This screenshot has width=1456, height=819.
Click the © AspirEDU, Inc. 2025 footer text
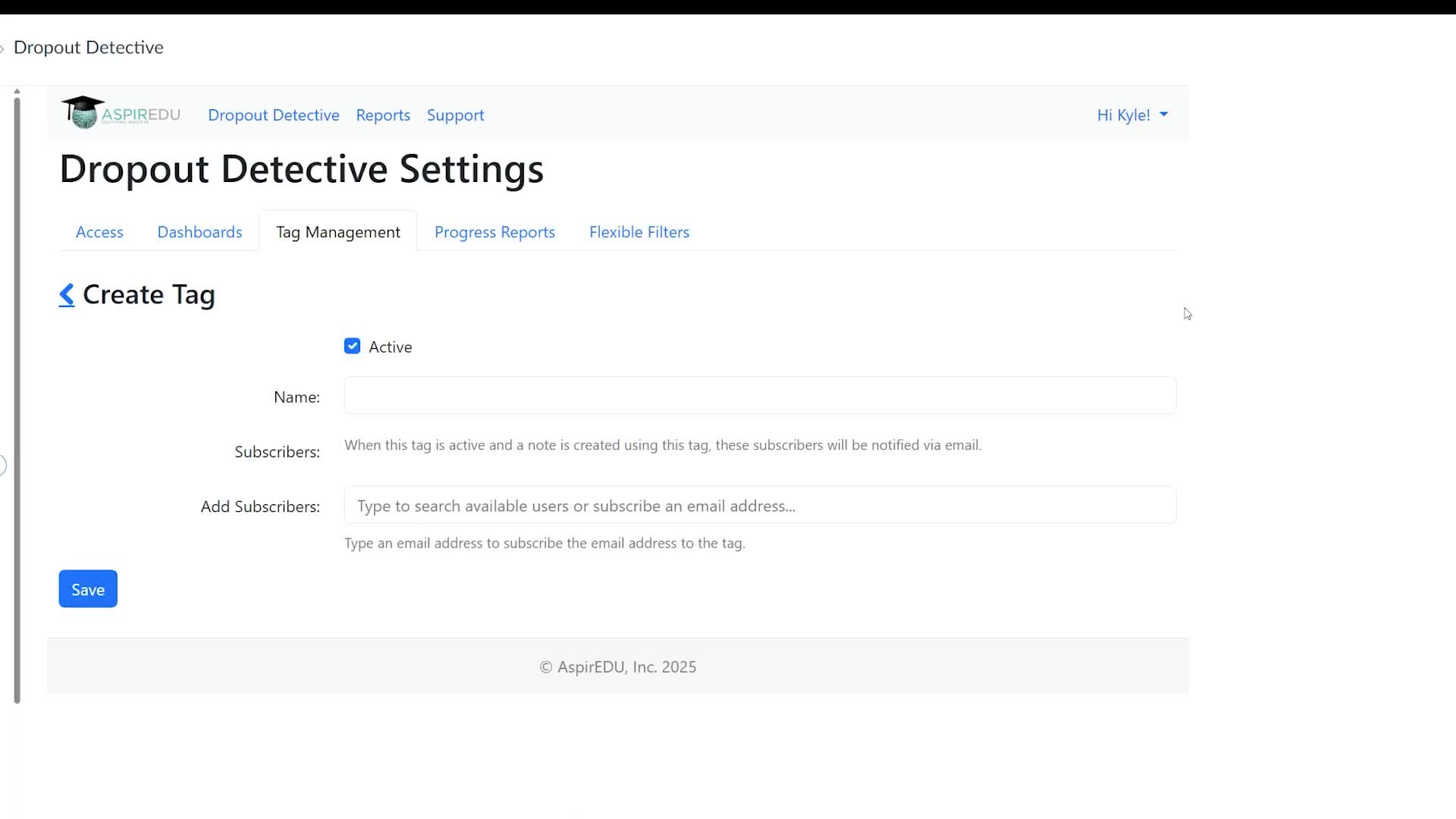618,667
